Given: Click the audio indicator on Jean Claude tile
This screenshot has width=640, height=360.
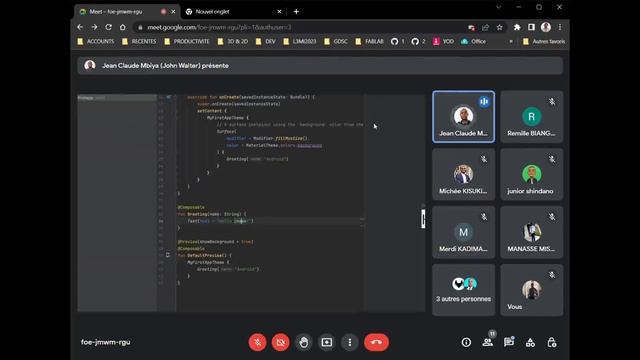Looking at the screenshot, I should pyautogui.click(x=484, y=101).
